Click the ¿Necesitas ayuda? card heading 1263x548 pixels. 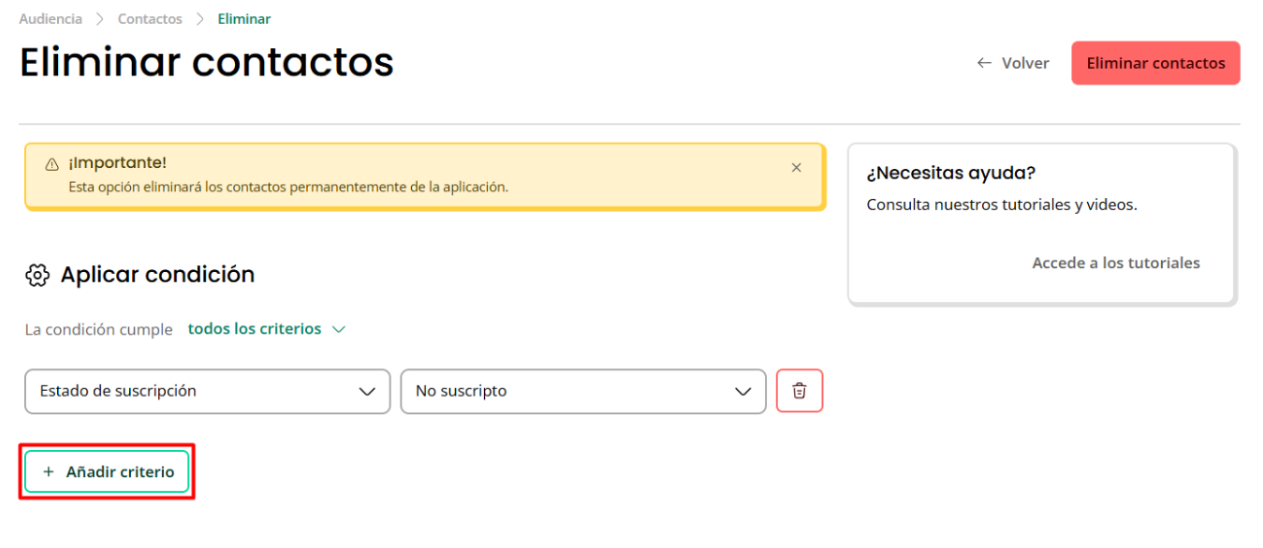pyautogui.click(x=951, y=173)
